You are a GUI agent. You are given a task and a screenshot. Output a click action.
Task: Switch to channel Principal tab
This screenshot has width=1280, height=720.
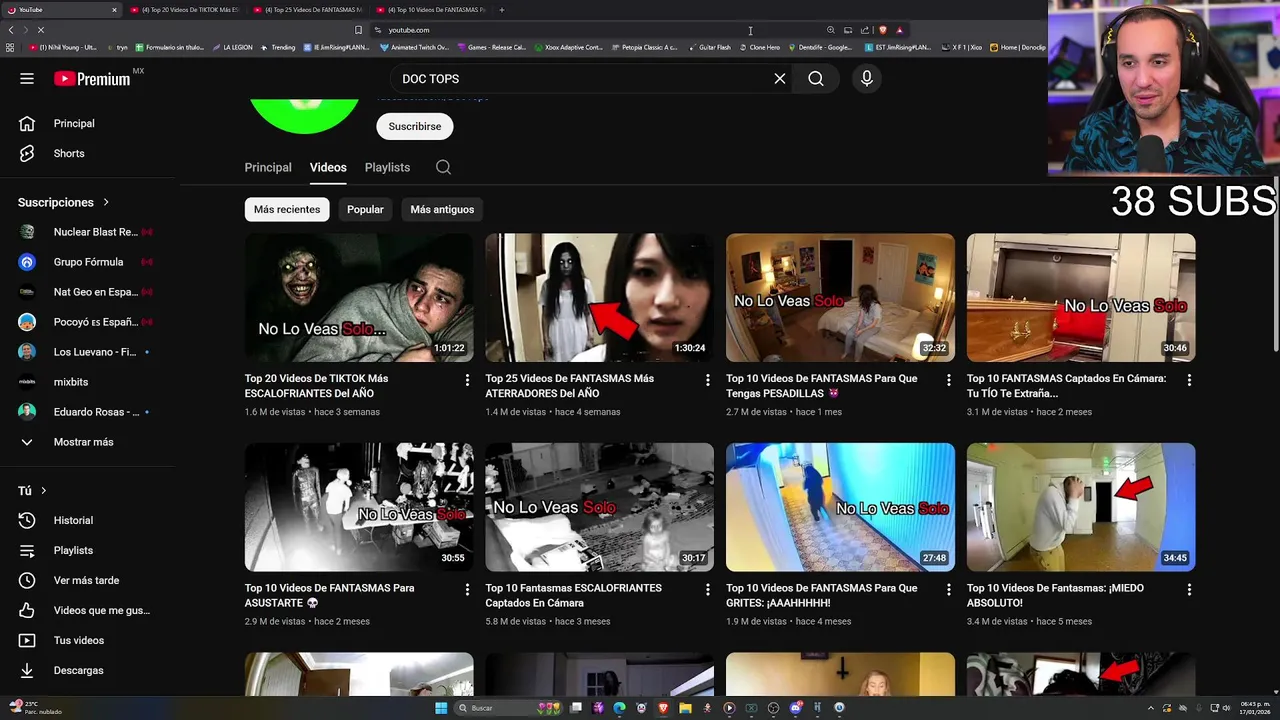tap(268, 167)
